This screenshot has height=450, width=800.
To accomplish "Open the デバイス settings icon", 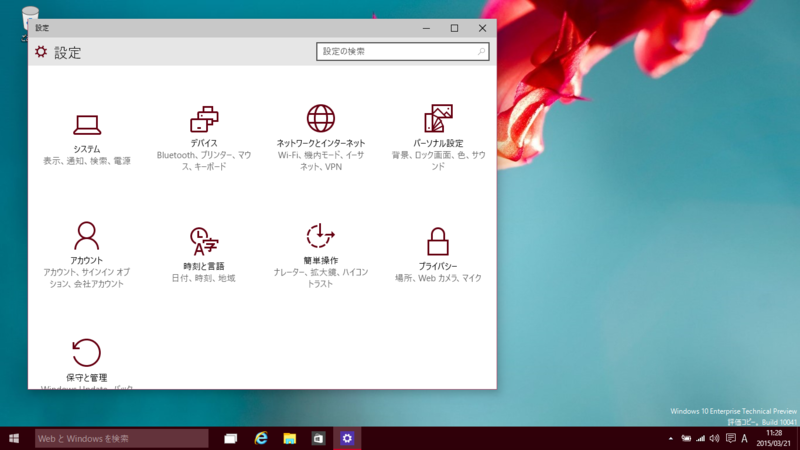I will tap(204, 119).
